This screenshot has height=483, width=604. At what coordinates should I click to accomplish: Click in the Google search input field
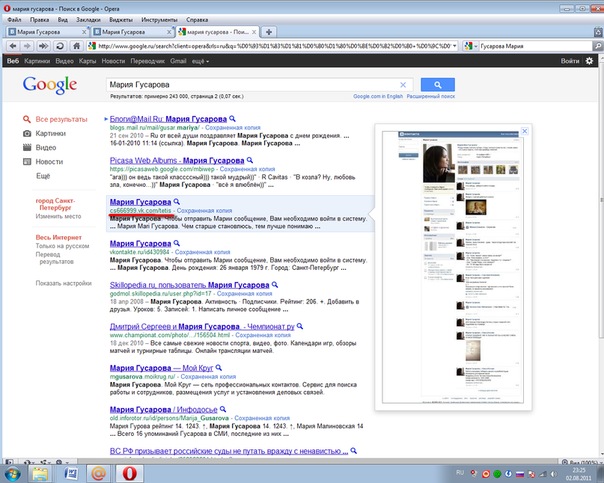(x=252, y=85)
